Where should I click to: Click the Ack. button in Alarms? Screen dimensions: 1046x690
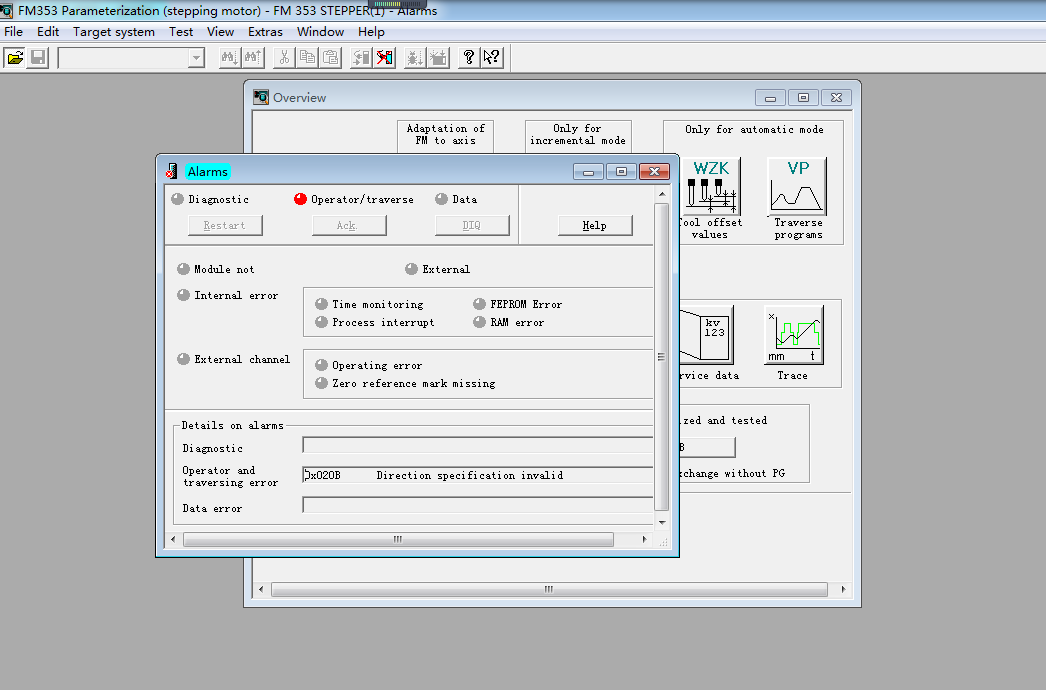pyautogui.click(x=348, y=226)
